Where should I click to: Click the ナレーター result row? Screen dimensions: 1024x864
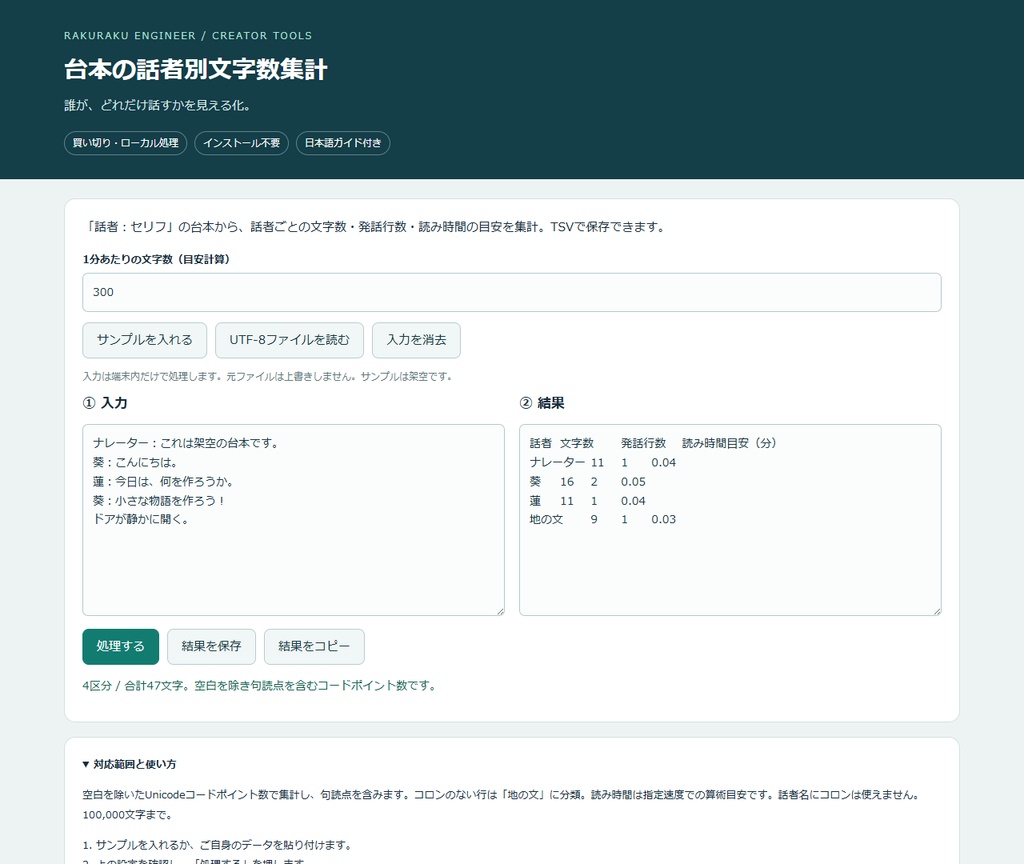coord(603,462)
